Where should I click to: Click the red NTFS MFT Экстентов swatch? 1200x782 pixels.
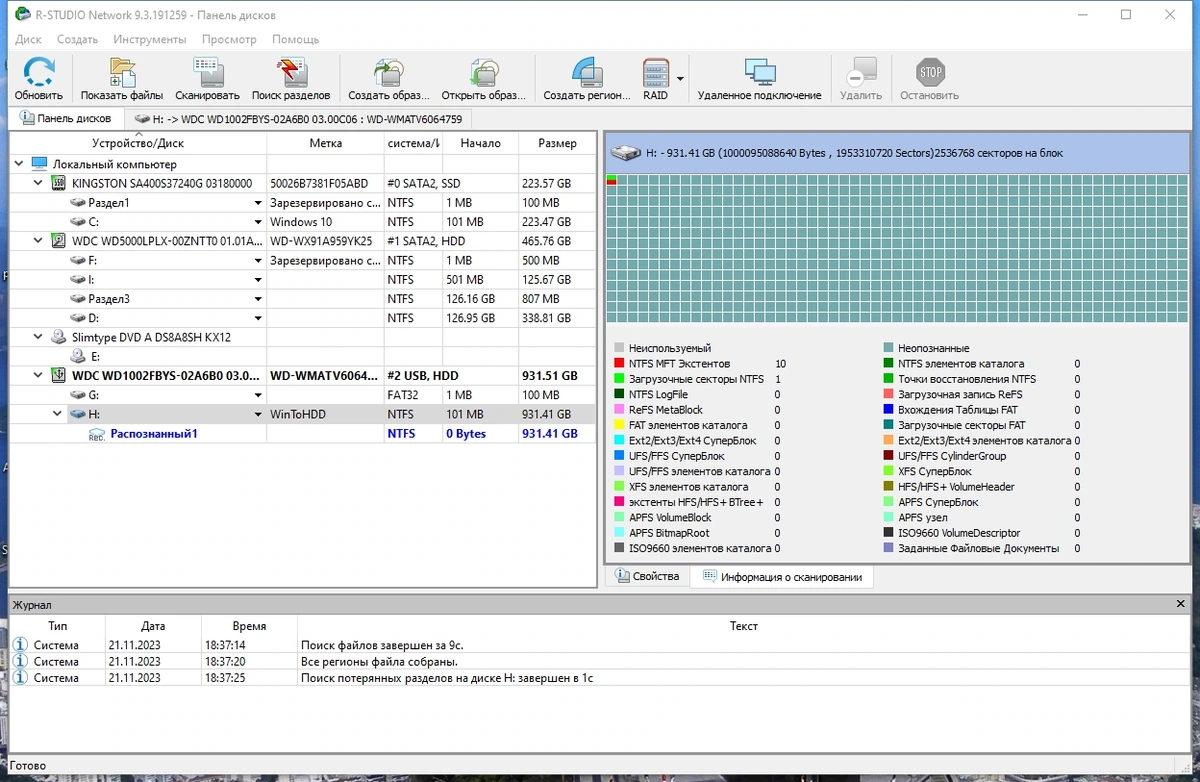(x=619, y=364)
